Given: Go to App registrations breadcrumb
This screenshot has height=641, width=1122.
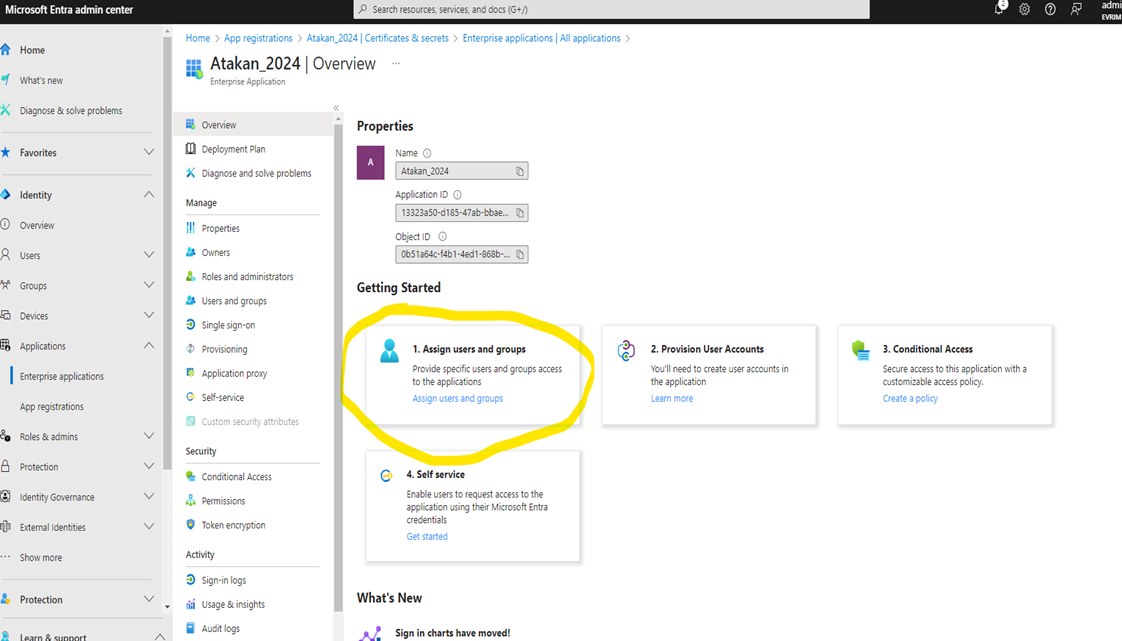Looking at the screenshot, I should coord(258,38).
